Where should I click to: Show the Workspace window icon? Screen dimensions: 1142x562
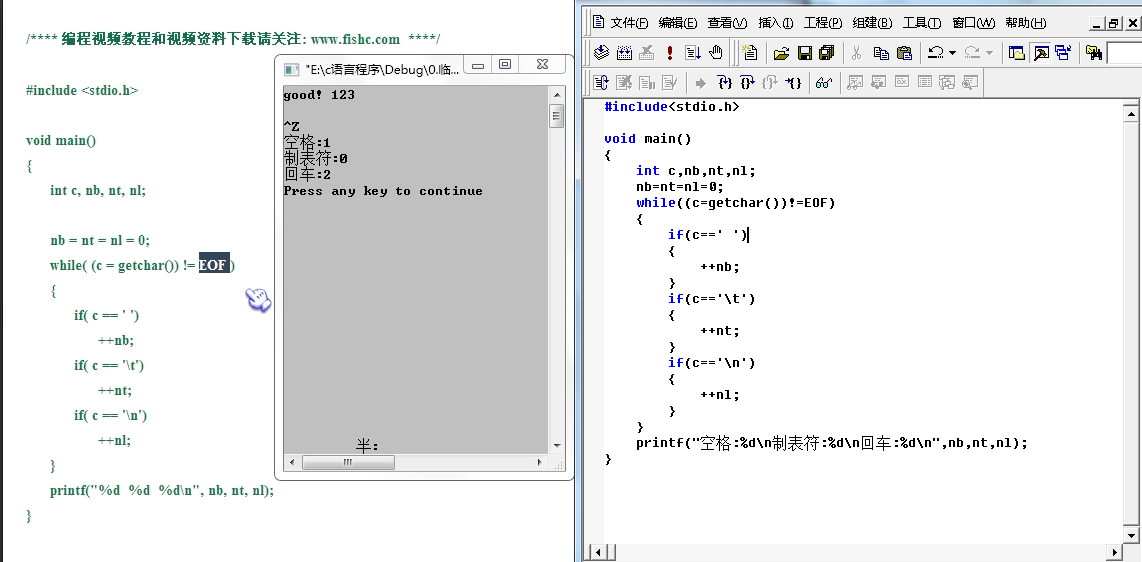click(x=1016, y=52)
